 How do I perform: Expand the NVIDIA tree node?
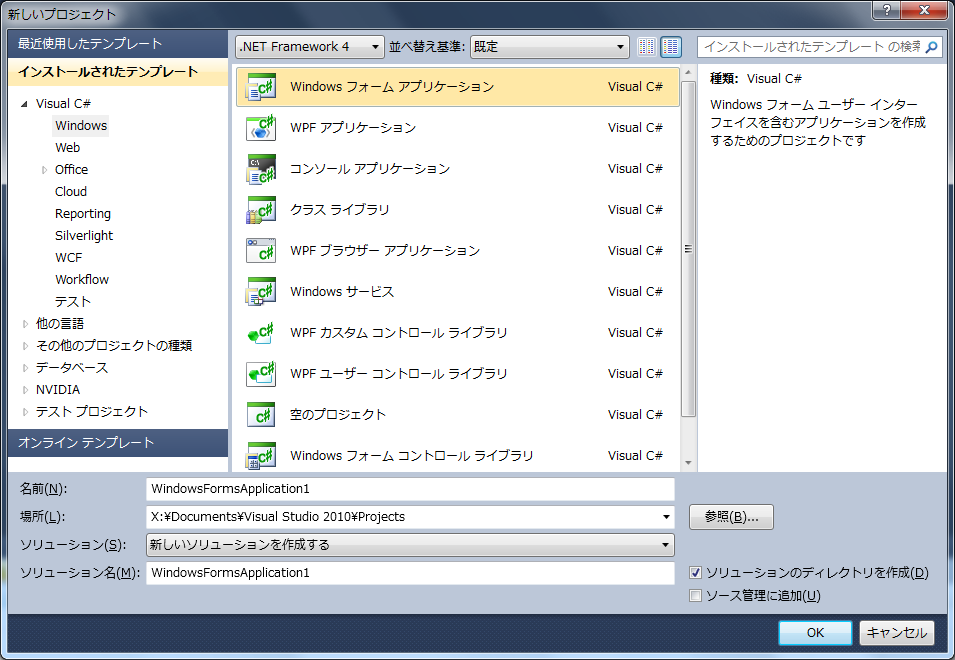[25, 390]
